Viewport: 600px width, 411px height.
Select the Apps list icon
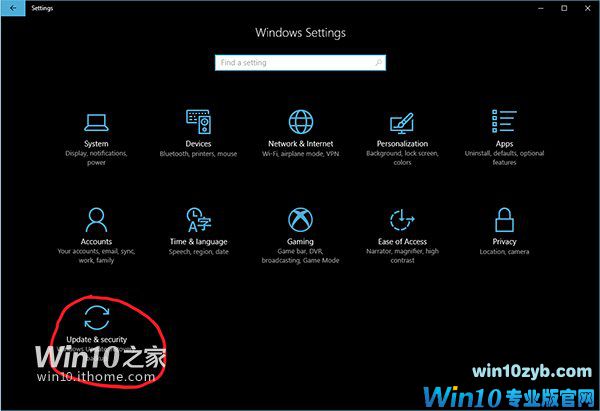click(x=504, y=122)
